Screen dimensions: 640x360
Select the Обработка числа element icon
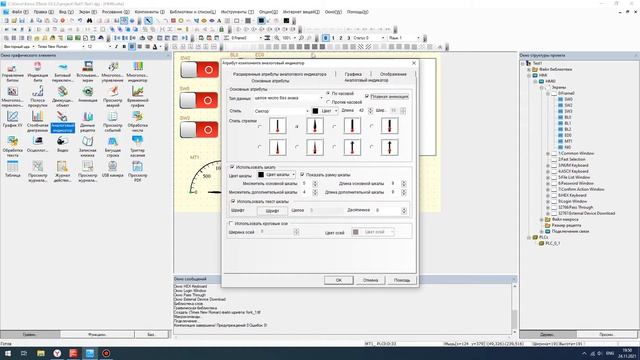137,121
